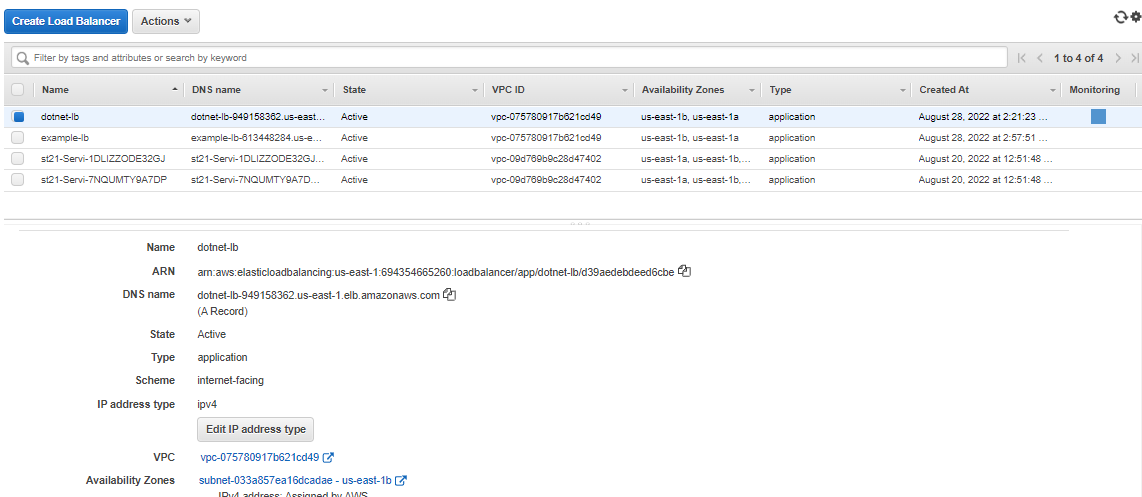This screenshot has height=497, width=1142.
Task: Jump to last page of results
Action: click(x=1134, y=58)
